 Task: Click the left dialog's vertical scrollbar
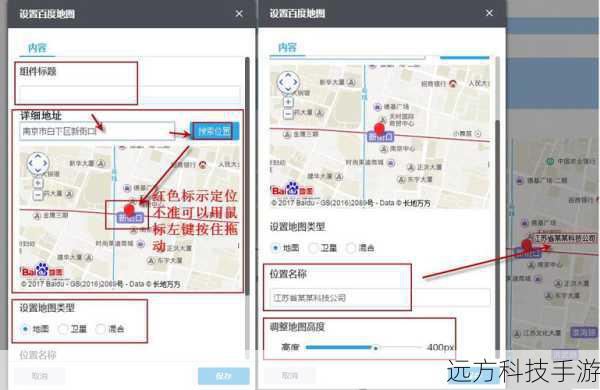(x=247, y=176)
